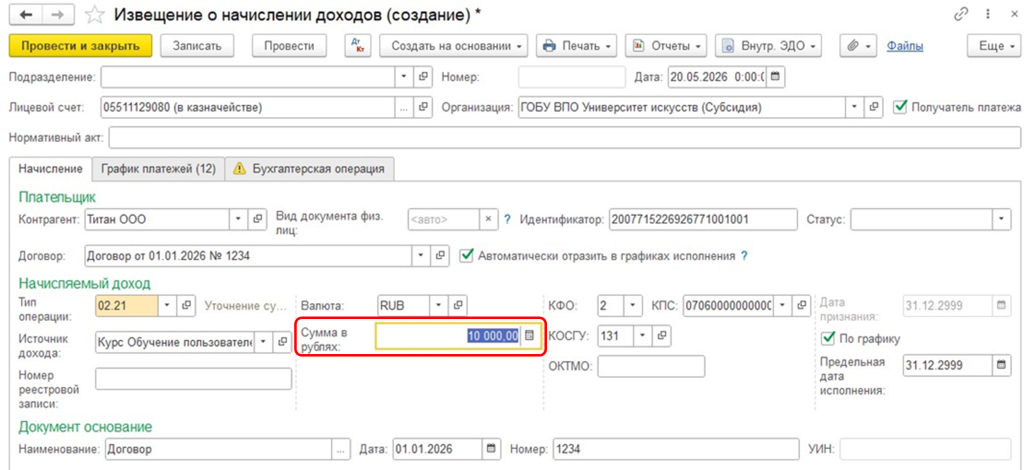Click Провести и закрыть button
Image resolution: width=1024 pixels, height=470 pixels.
[x=80, y=46]
